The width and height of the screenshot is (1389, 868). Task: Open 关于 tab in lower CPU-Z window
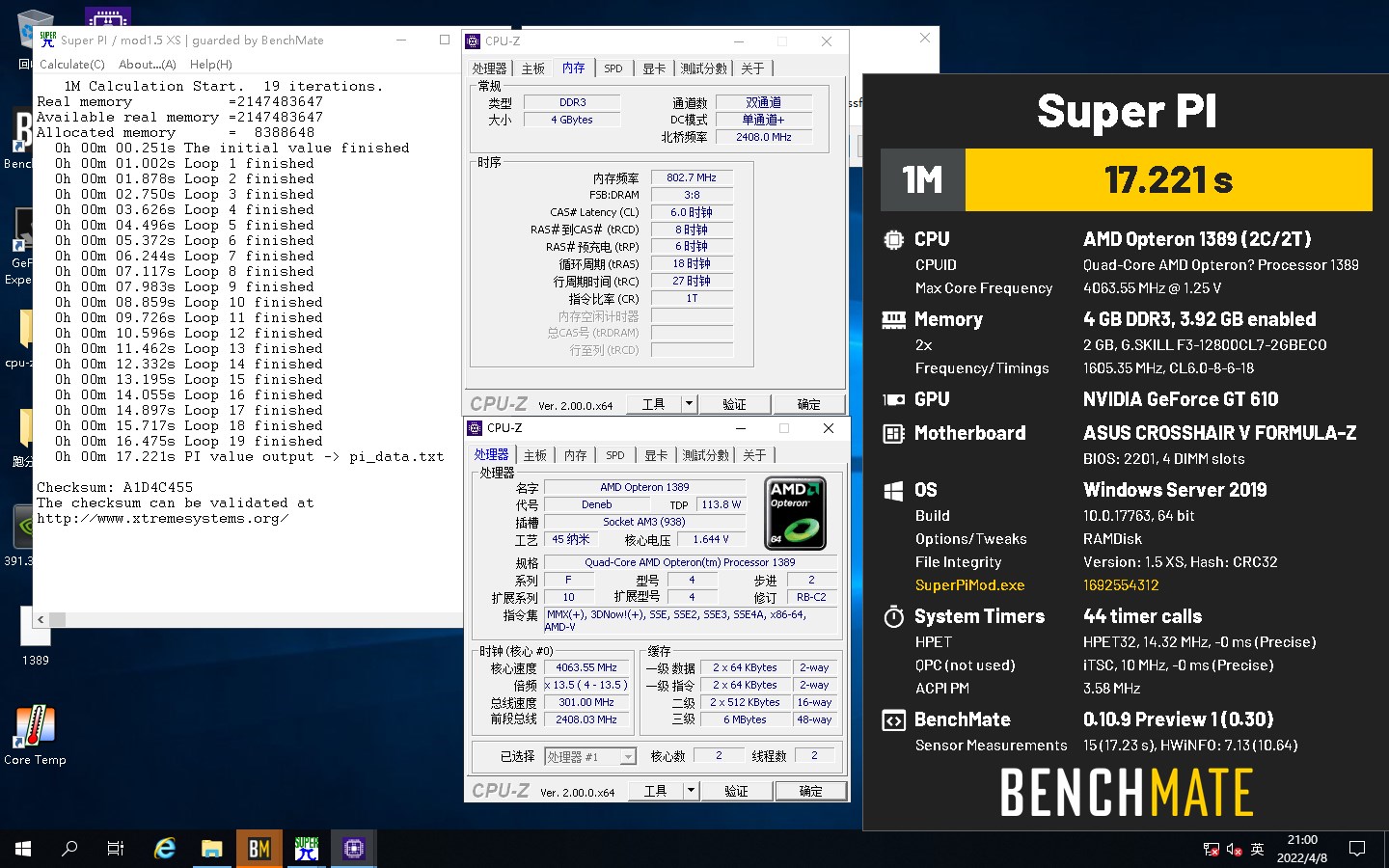(x=754, y=455)
